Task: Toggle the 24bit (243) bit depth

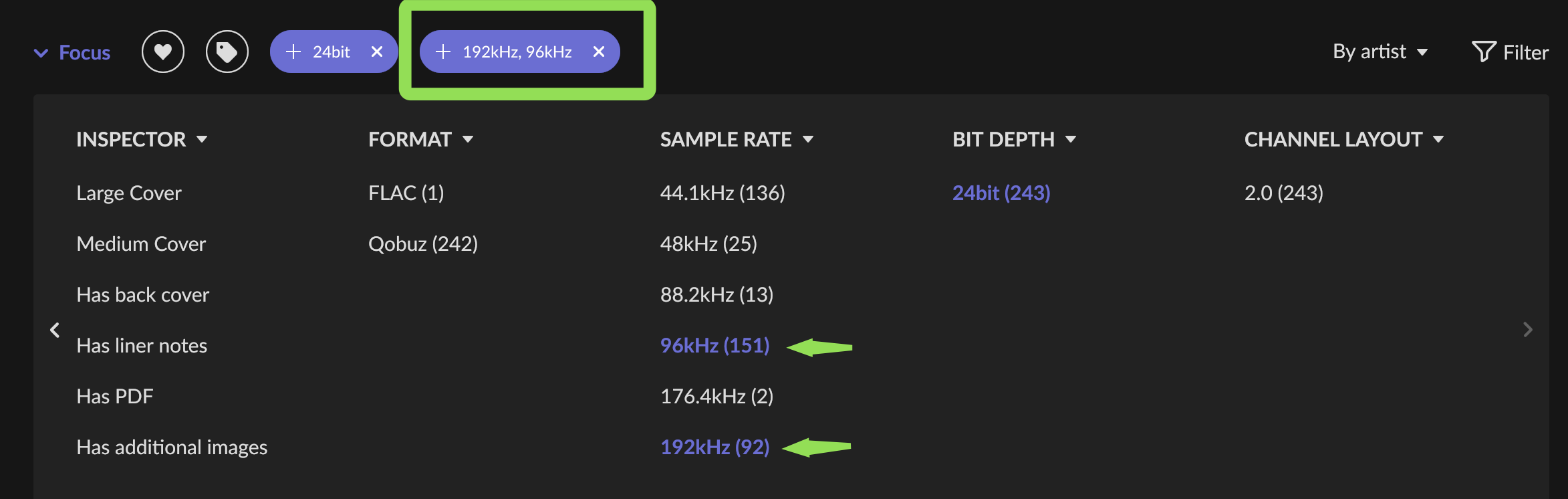Action: (x=1001, y=193)
